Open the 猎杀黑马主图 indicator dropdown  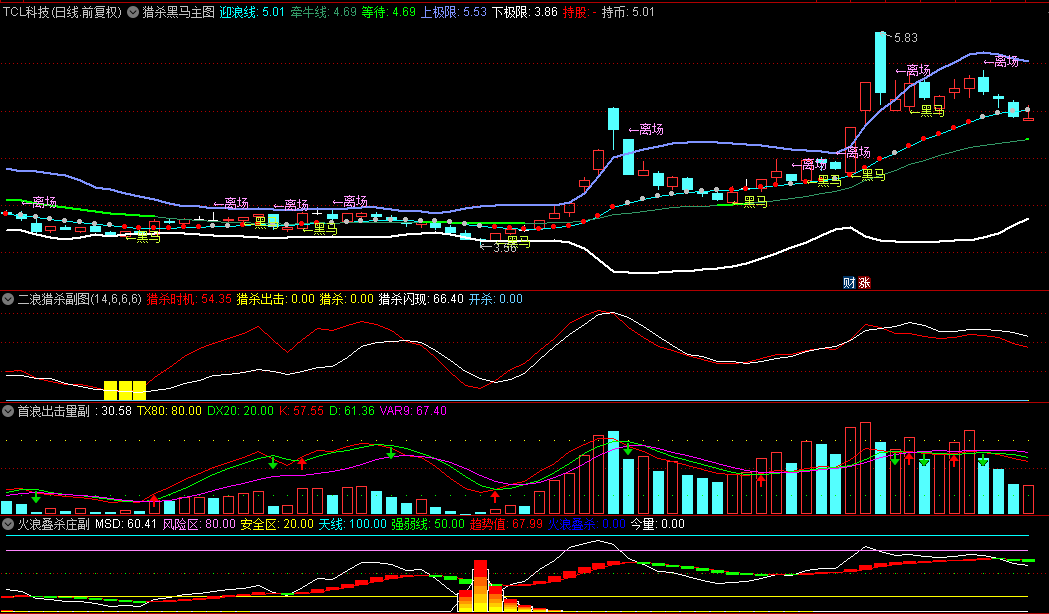click(132, 13)
